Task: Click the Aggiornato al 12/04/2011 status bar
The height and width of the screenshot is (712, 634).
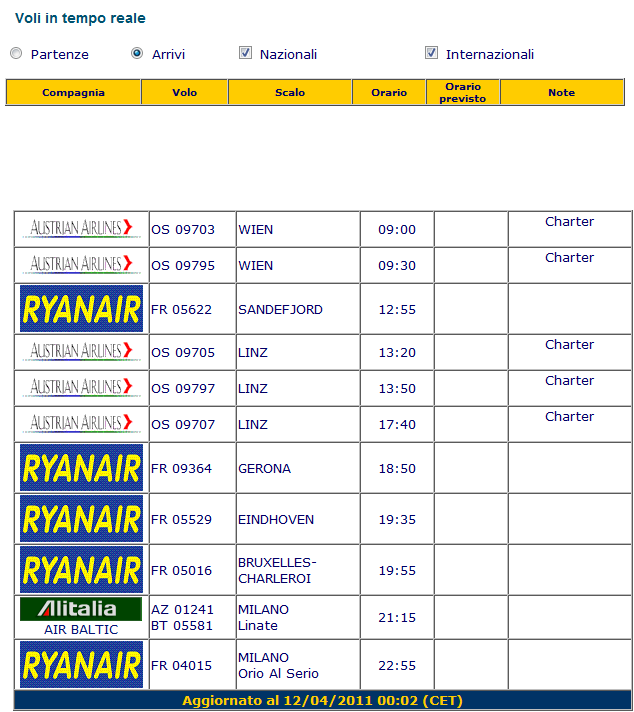Action: coord(322,700)
